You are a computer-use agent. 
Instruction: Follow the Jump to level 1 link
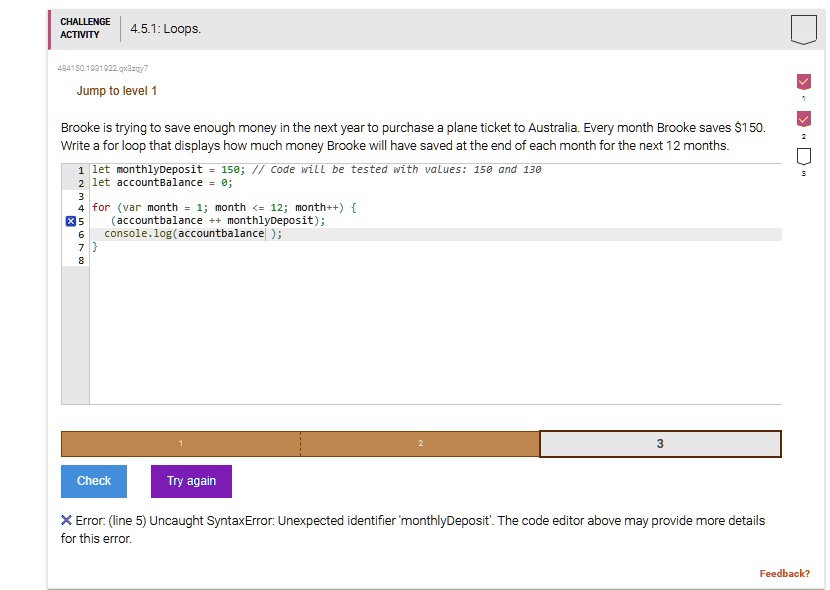(x=117, y=91)
